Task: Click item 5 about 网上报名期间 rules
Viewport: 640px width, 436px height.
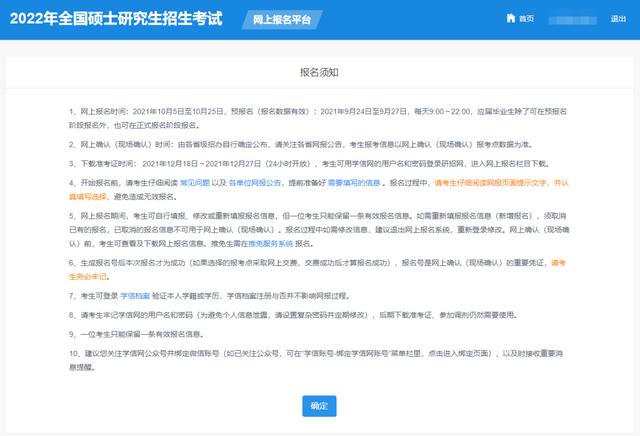Action: [319, 230]
